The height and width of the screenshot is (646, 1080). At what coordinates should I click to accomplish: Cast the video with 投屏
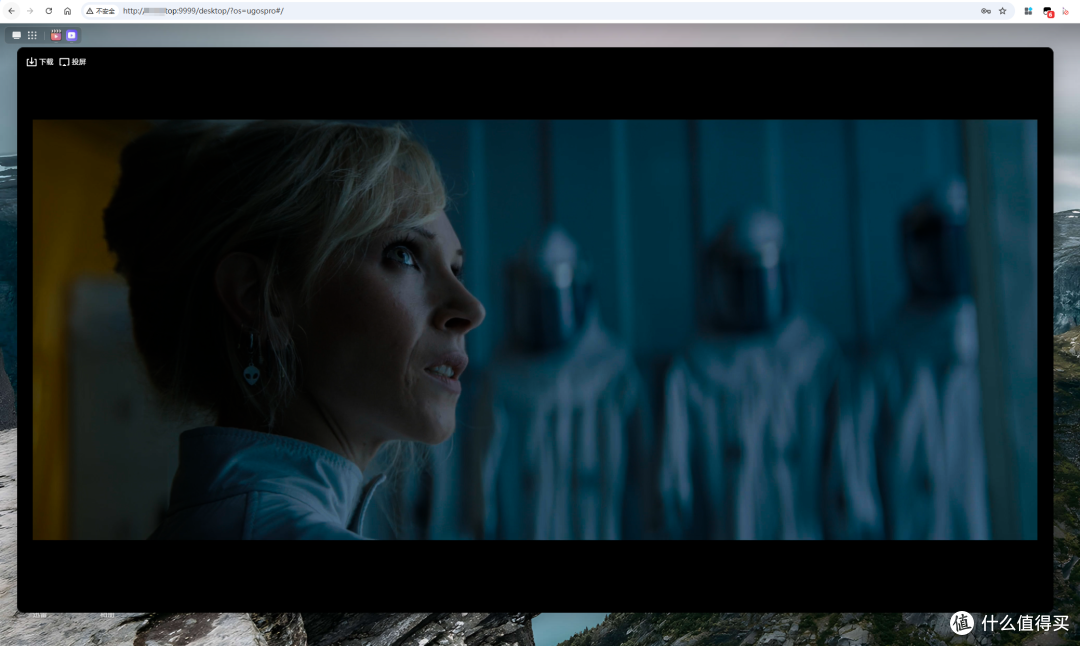tap(72, 62)
